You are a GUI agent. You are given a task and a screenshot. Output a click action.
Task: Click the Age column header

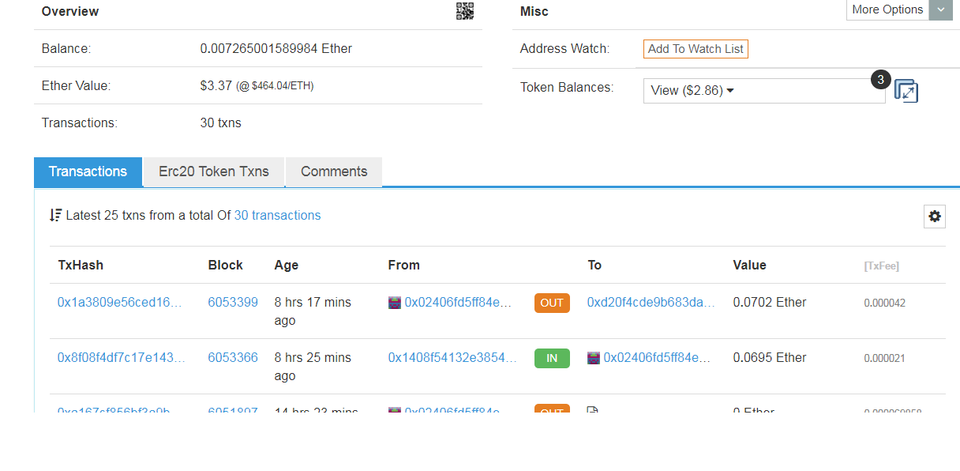pyautogui.click(x=286, y=265)
